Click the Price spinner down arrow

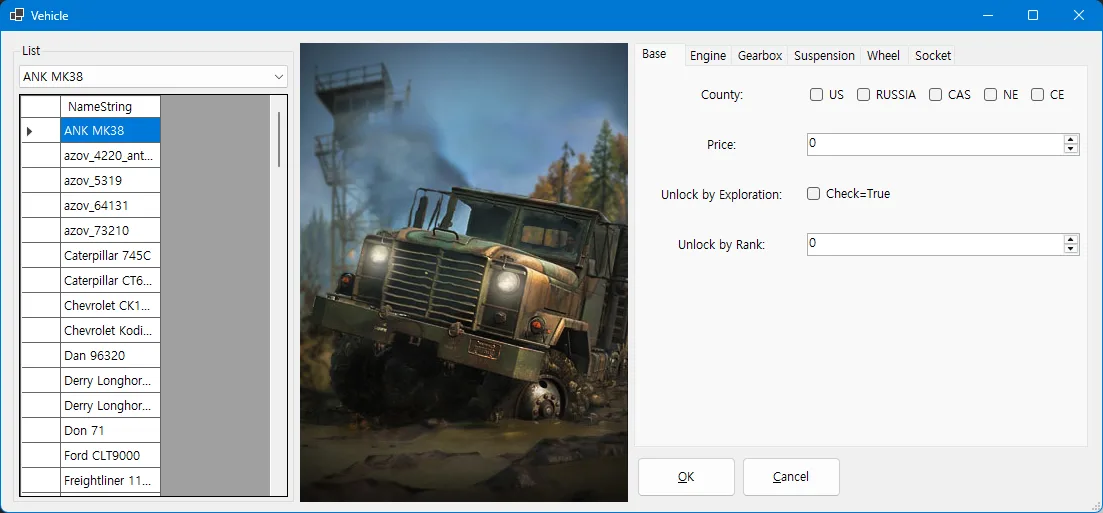[x=1071, y=149]
